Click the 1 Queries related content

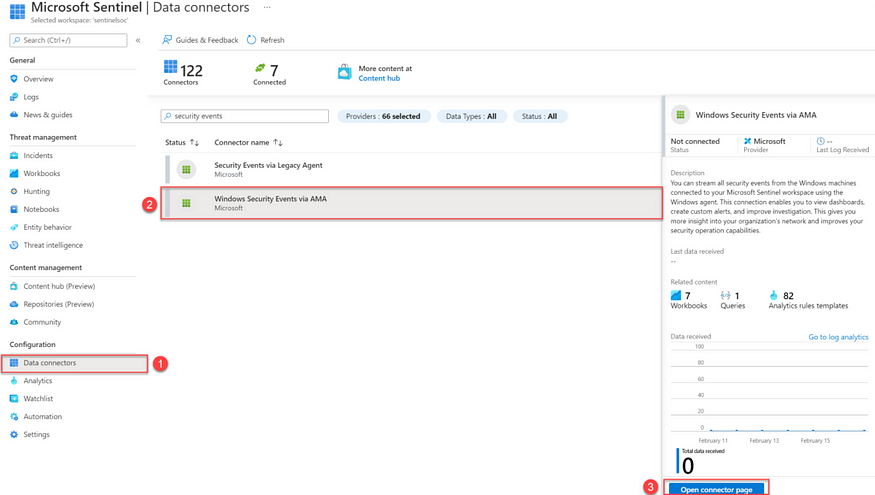click(x=733, y=300)
